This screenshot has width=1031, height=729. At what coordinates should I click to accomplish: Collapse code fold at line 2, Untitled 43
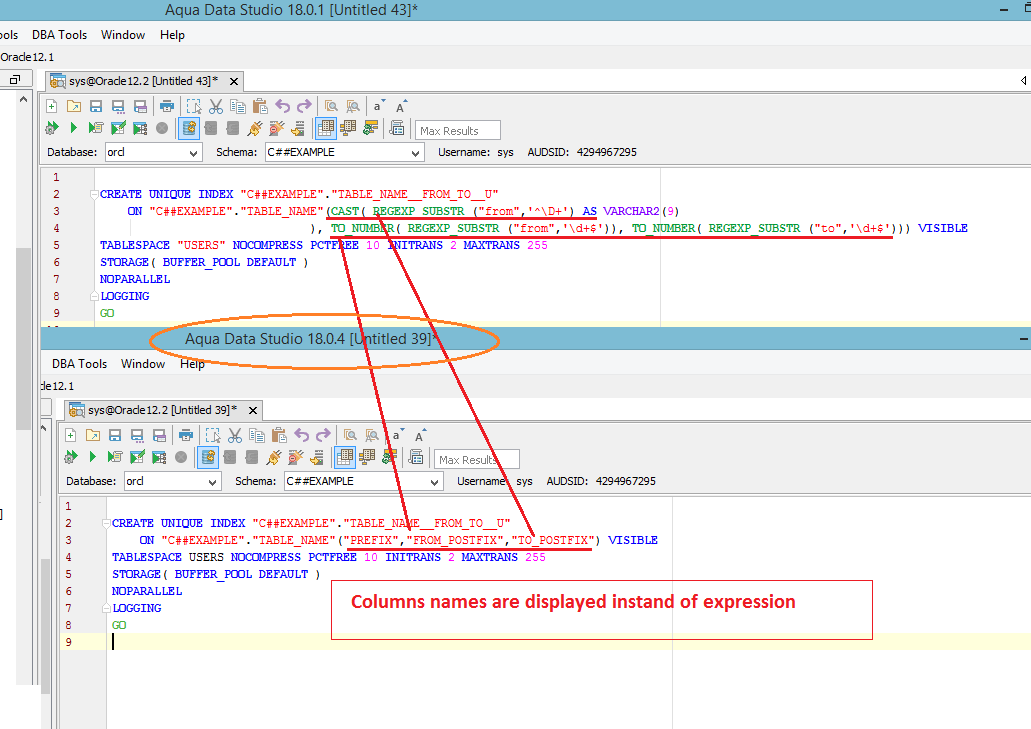point(94,194)
